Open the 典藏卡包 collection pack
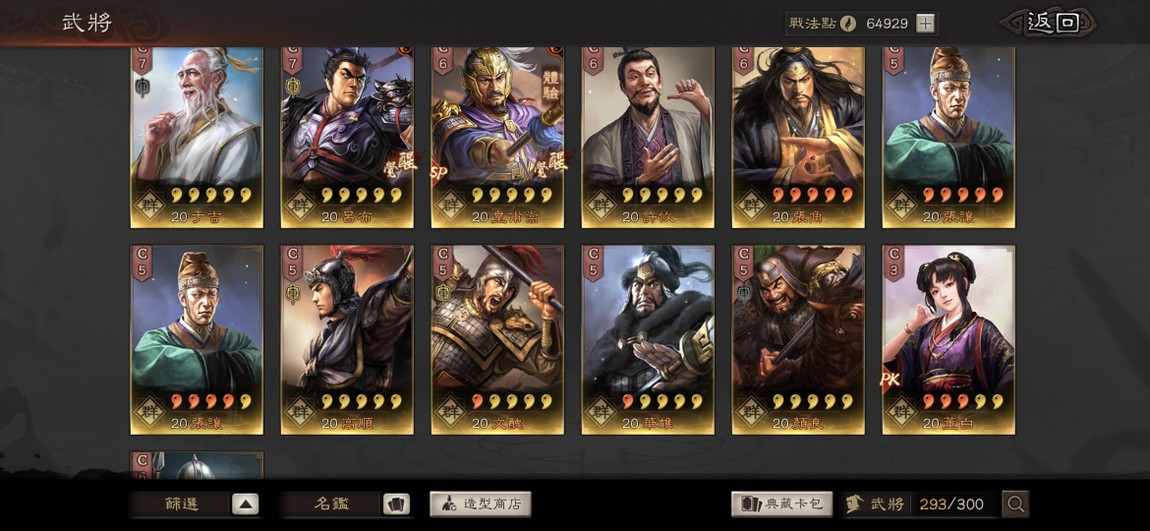 [x=782, y=504]
